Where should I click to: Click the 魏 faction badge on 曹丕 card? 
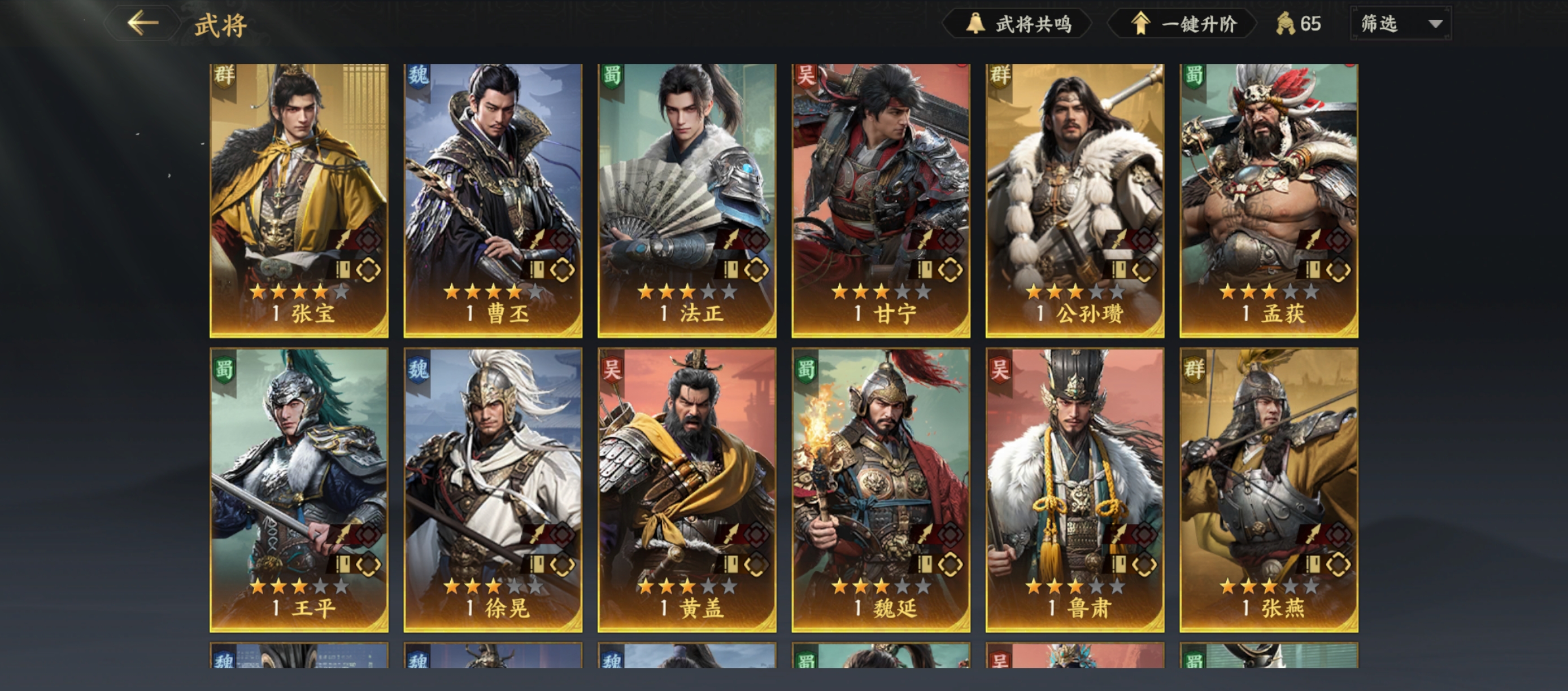coord(418,76)
